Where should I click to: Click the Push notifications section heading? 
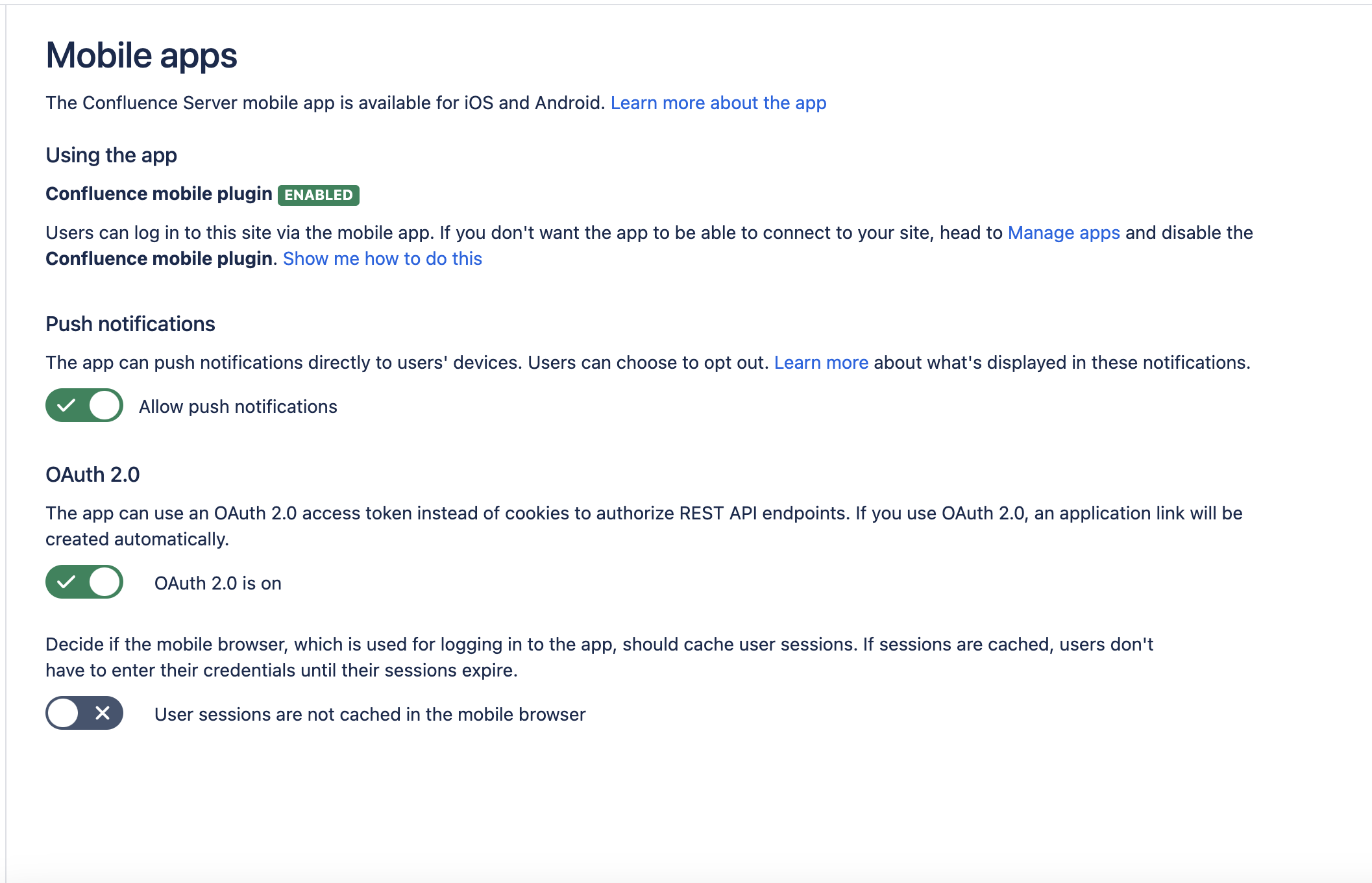130,324
